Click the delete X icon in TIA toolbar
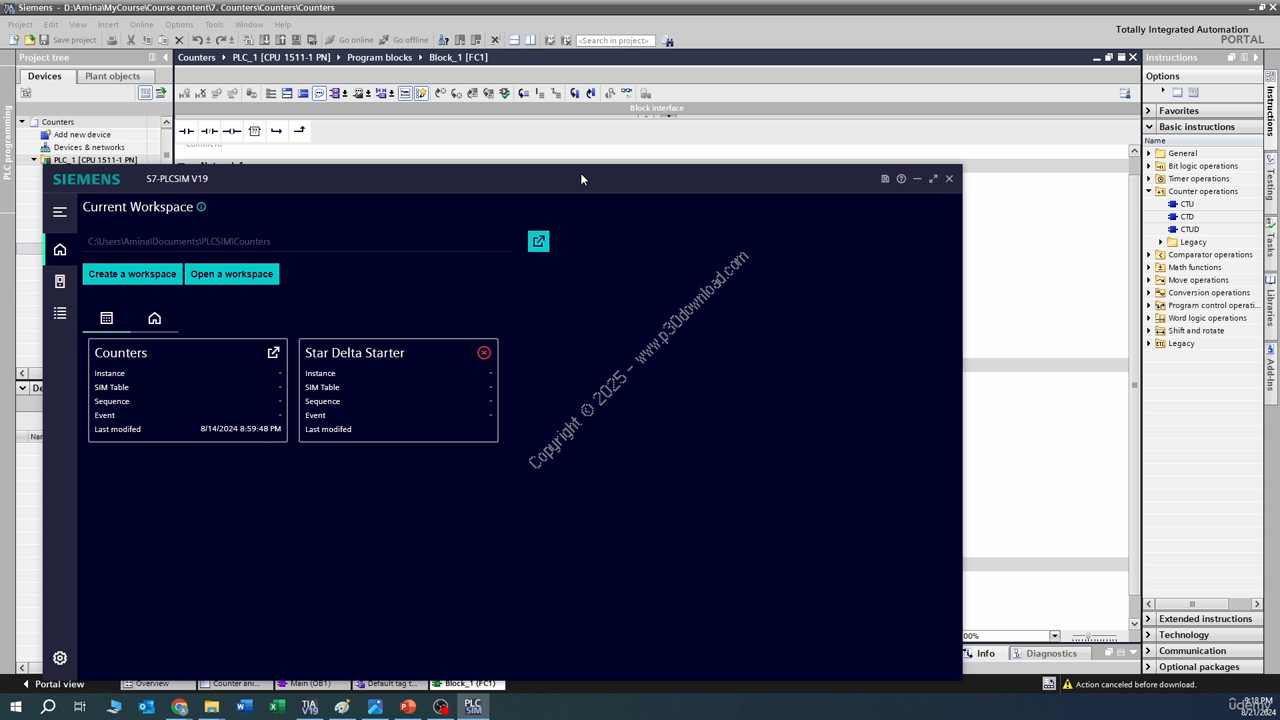The image size is (1280, 720). tap(179, 40)
